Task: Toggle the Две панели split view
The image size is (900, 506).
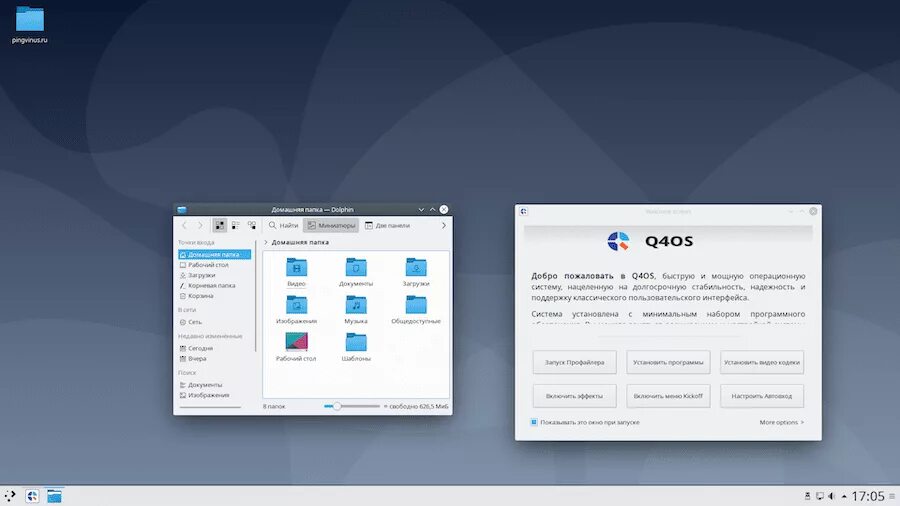Action: click(387, 225)
